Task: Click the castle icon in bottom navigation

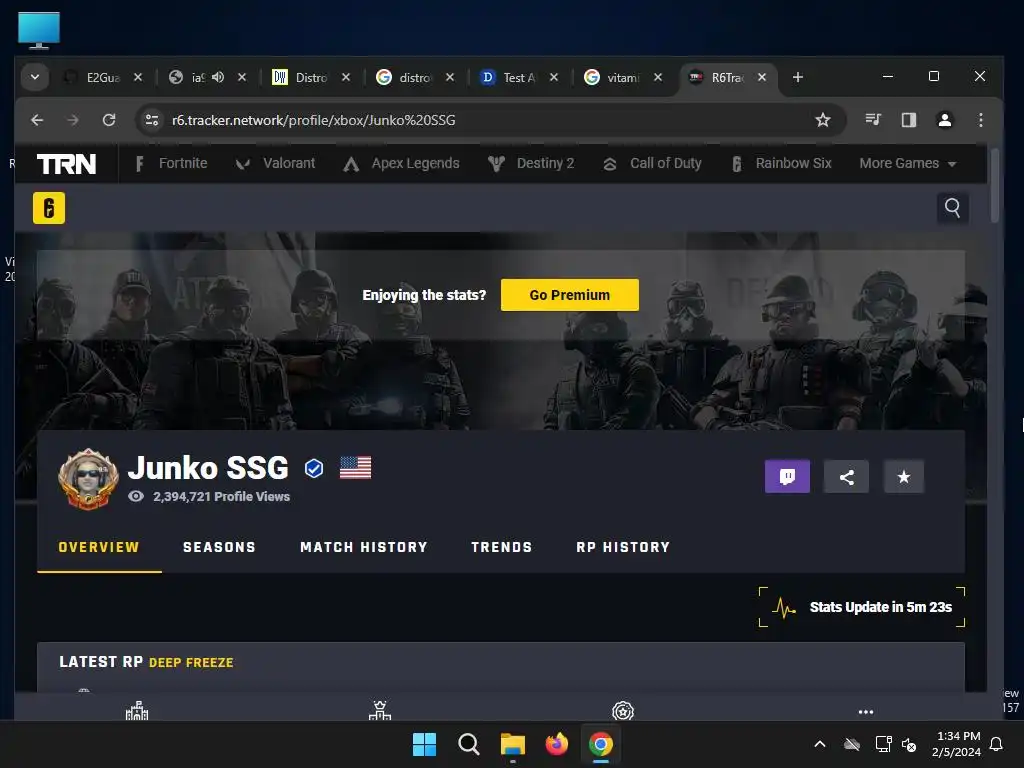Action: tap(137, 711)
